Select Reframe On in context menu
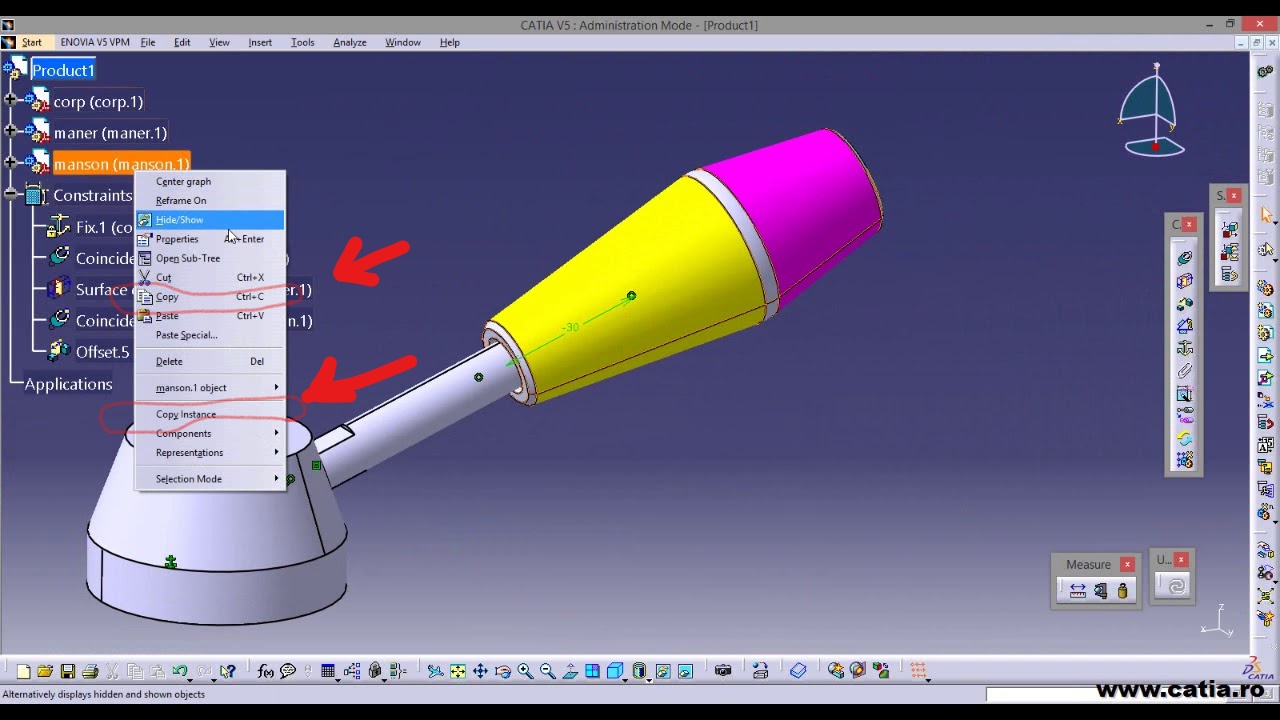 [x=210, y=201]
